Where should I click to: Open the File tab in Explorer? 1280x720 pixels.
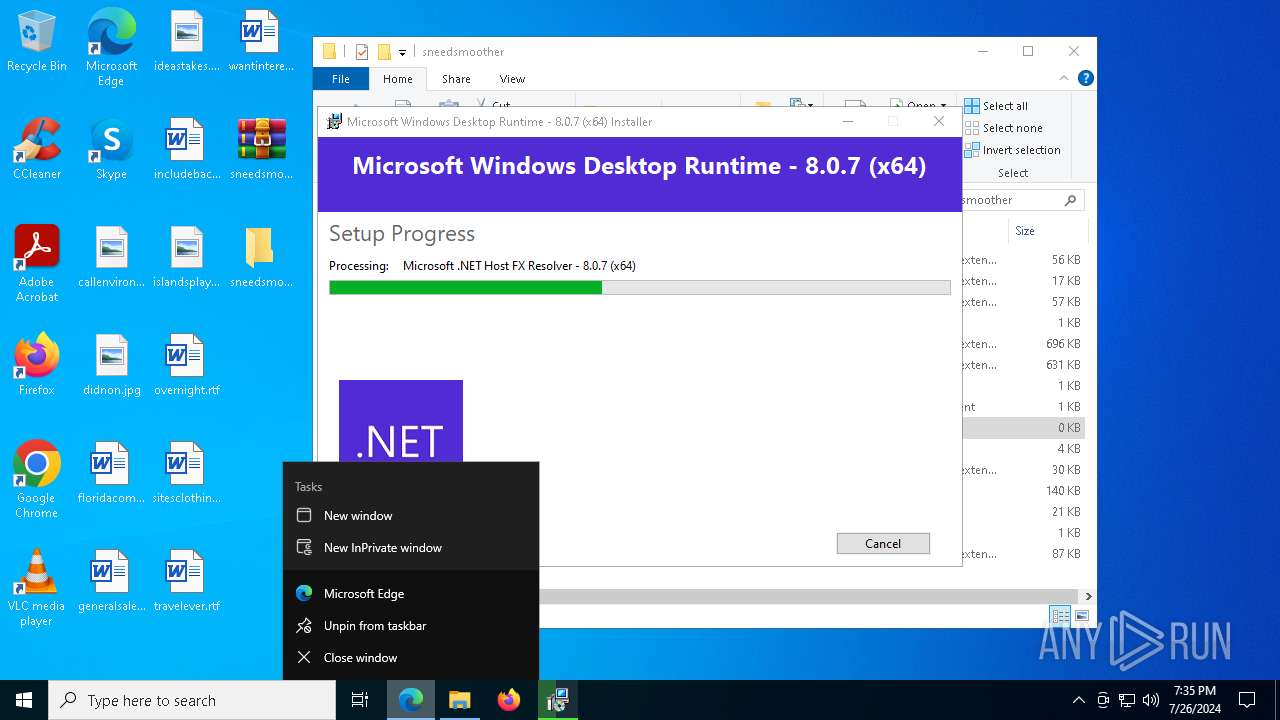pyautogui.click(x=341, y=79)
